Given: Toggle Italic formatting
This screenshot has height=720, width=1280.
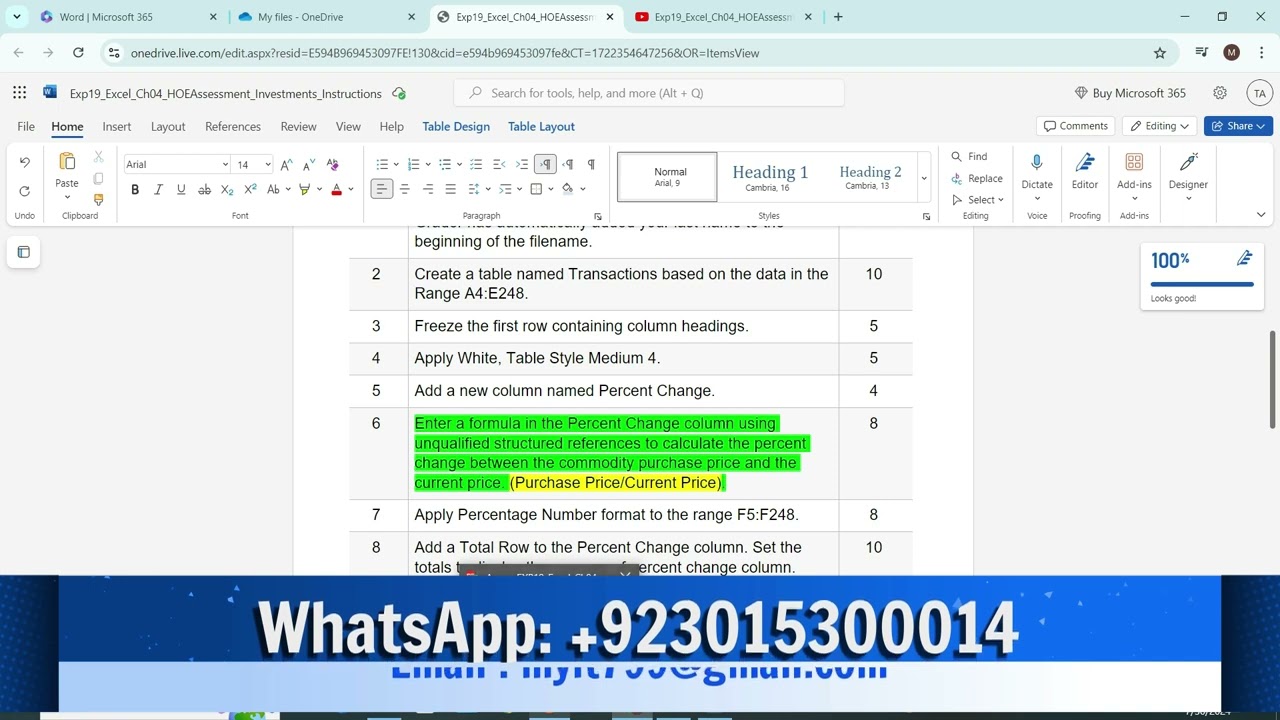Looking at the screenshot, I should tap(158, 189).
